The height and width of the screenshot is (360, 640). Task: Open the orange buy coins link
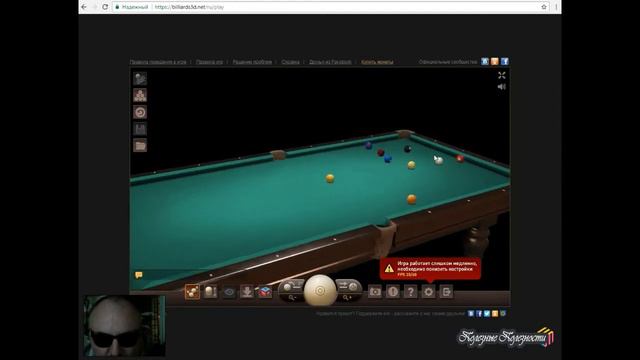pyautogui.click(x=377, y=62)
